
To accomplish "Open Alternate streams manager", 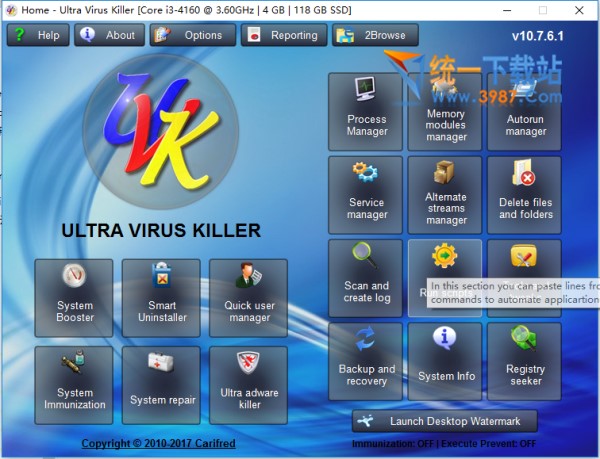I will 445,195.
